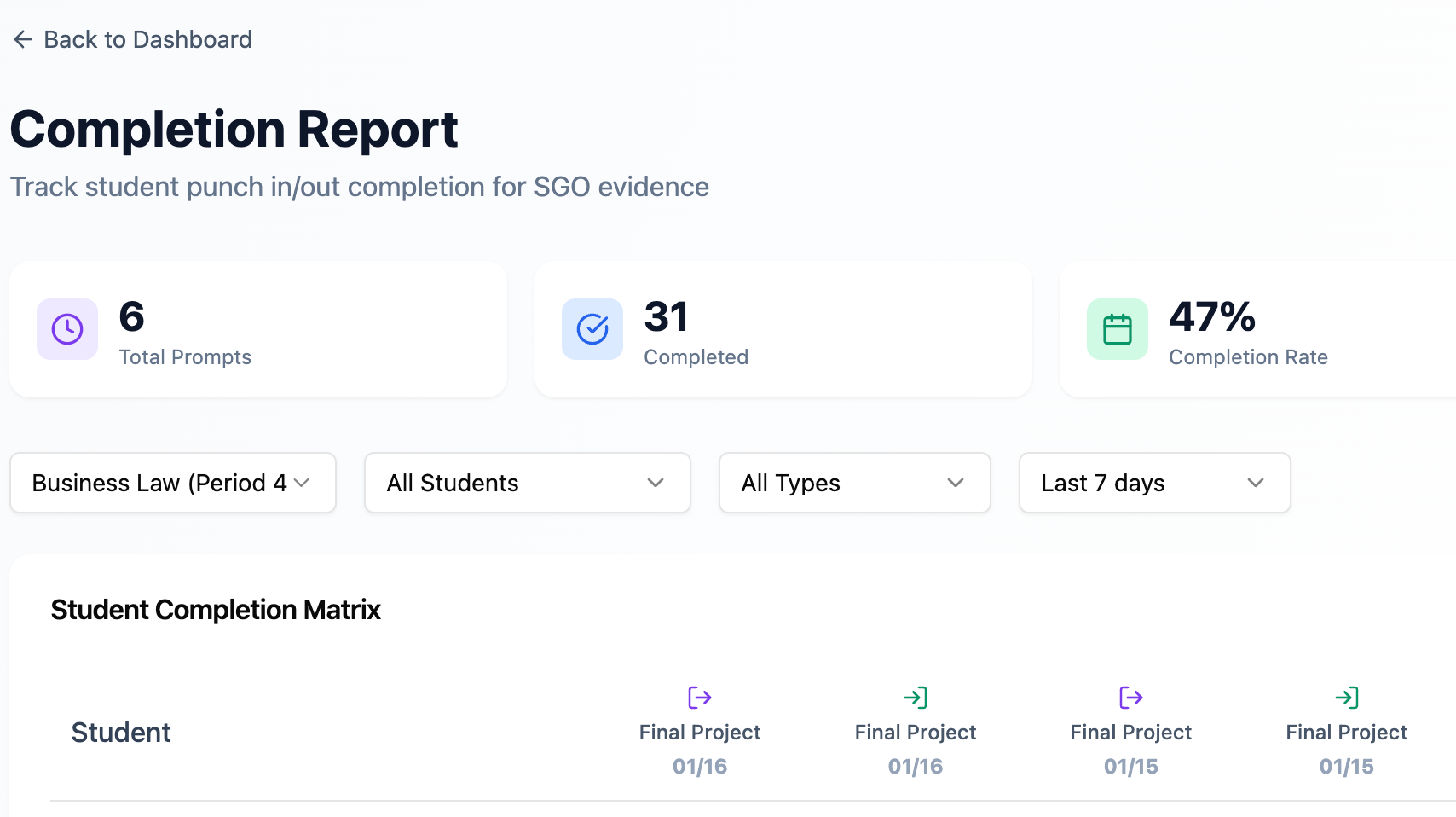This screenshot has width=1456, height=817.
Task: Open the Last 7 days range dropdown
Action: [x=1155, y=483]
